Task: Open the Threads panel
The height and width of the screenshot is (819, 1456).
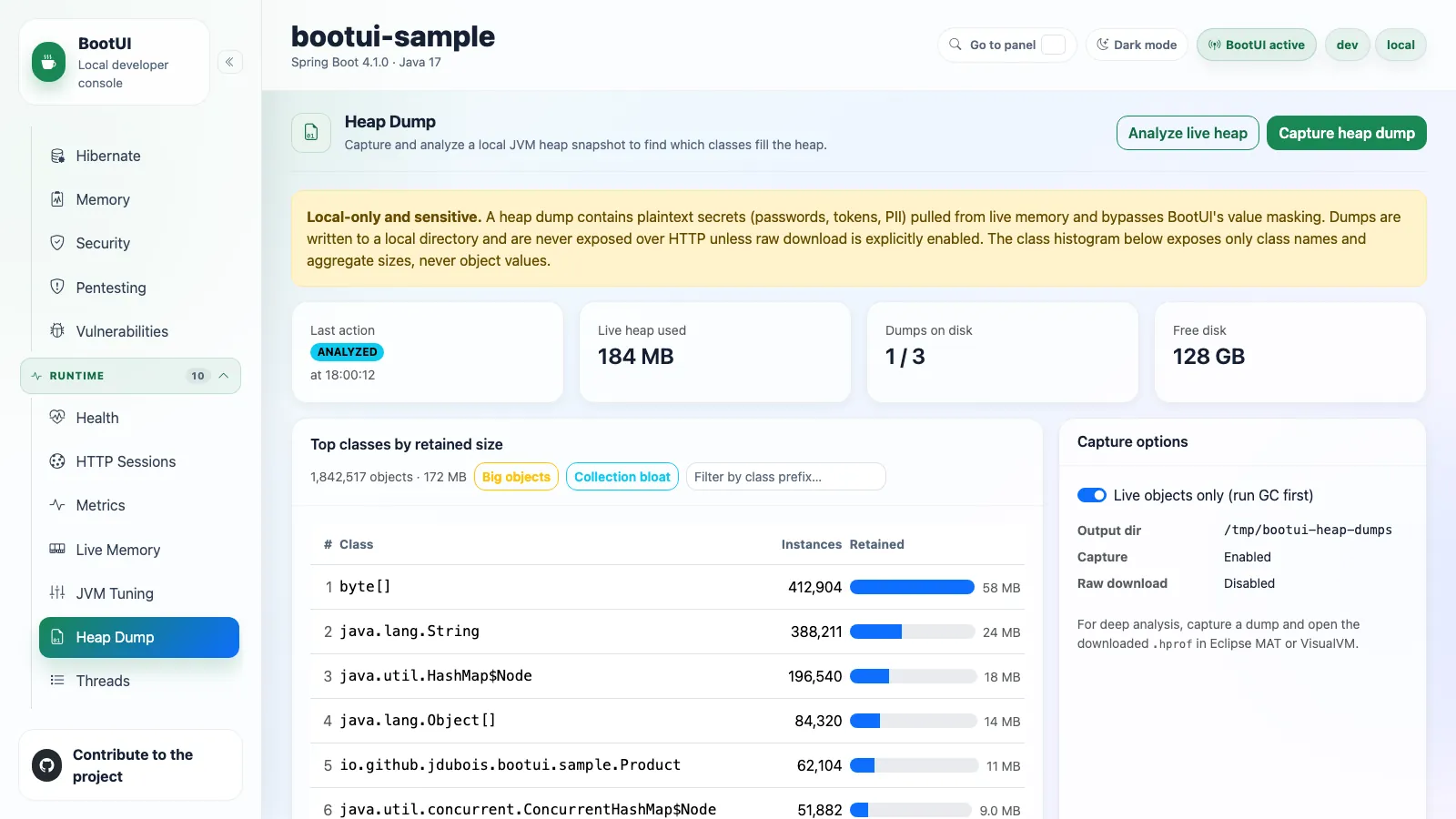Action: click(x=139, y=681)
